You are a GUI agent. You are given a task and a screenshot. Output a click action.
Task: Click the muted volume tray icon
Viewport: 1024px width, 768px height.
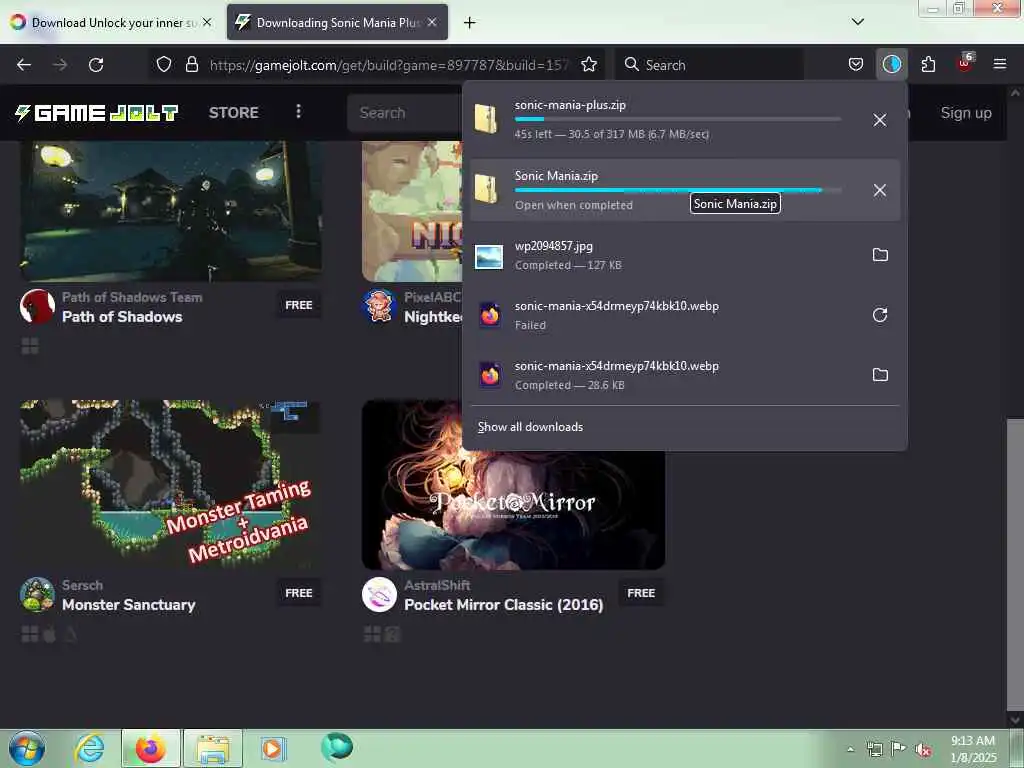click(923, 750)
